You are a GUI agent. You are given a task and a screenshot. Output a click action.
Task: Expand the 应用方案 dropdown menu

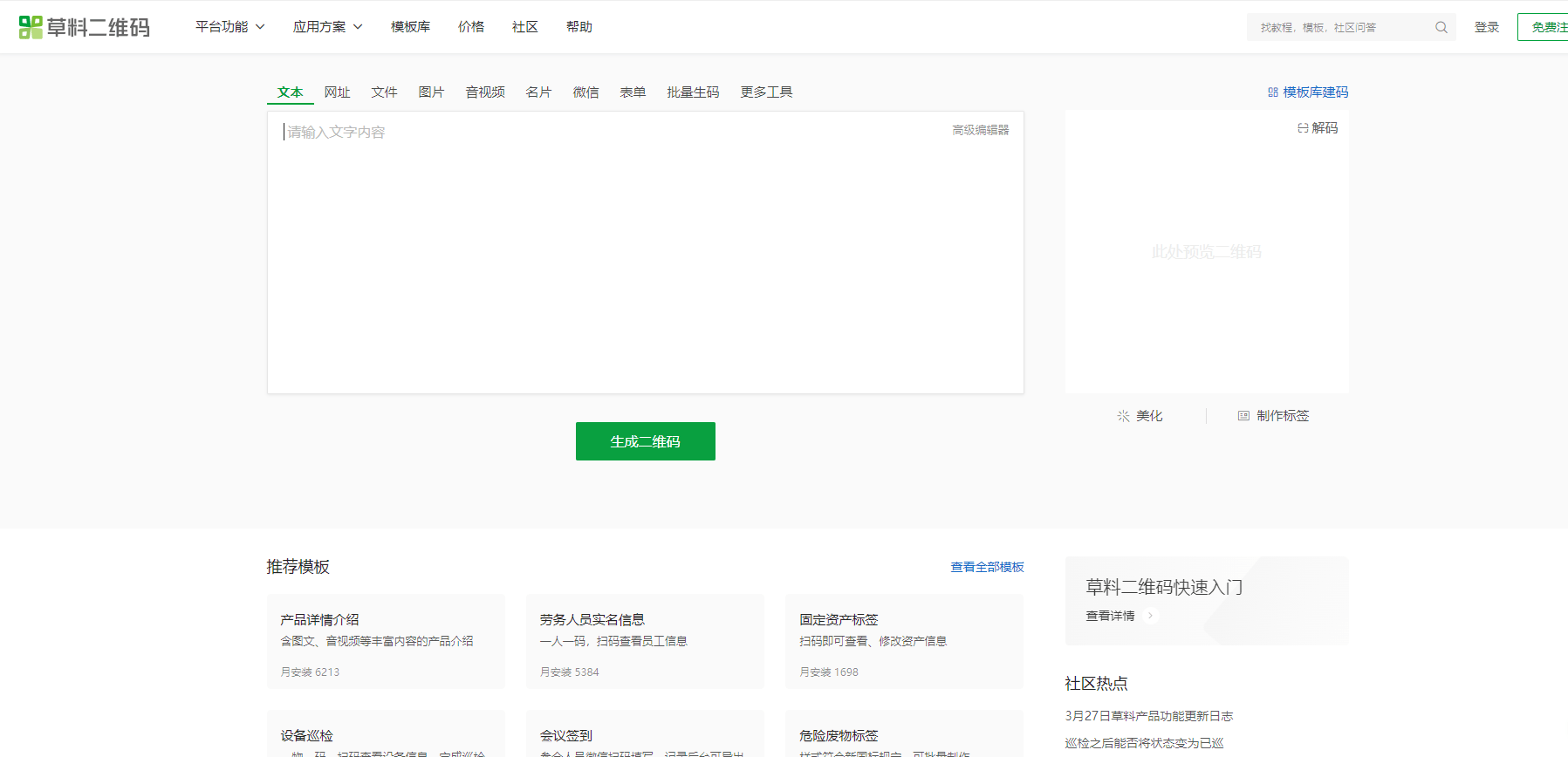click(x=328, y=27)
